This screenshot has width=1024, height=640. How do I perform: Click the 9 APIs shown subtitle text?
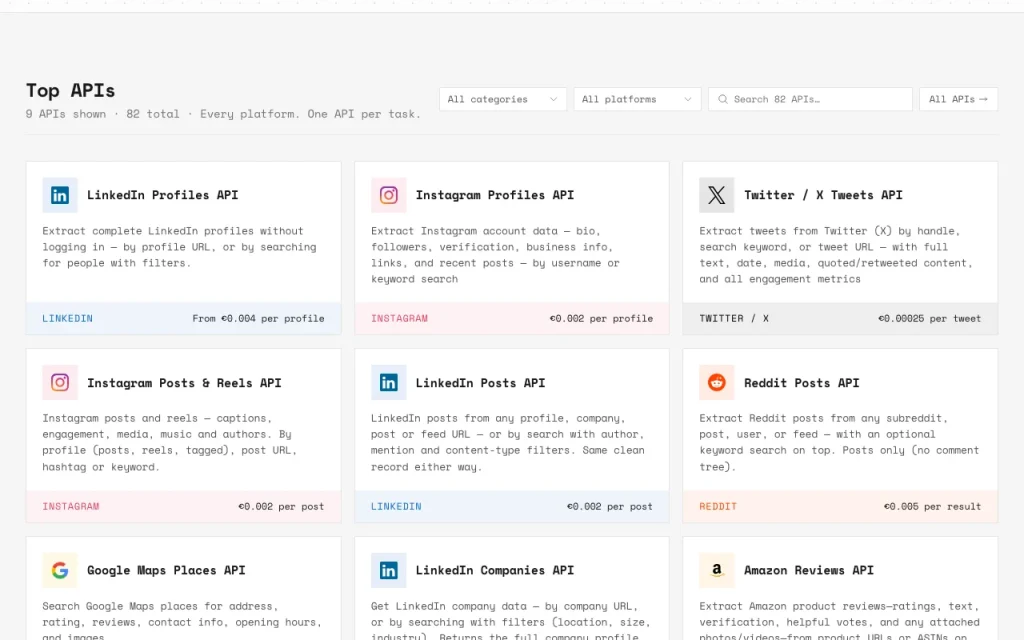223,114
